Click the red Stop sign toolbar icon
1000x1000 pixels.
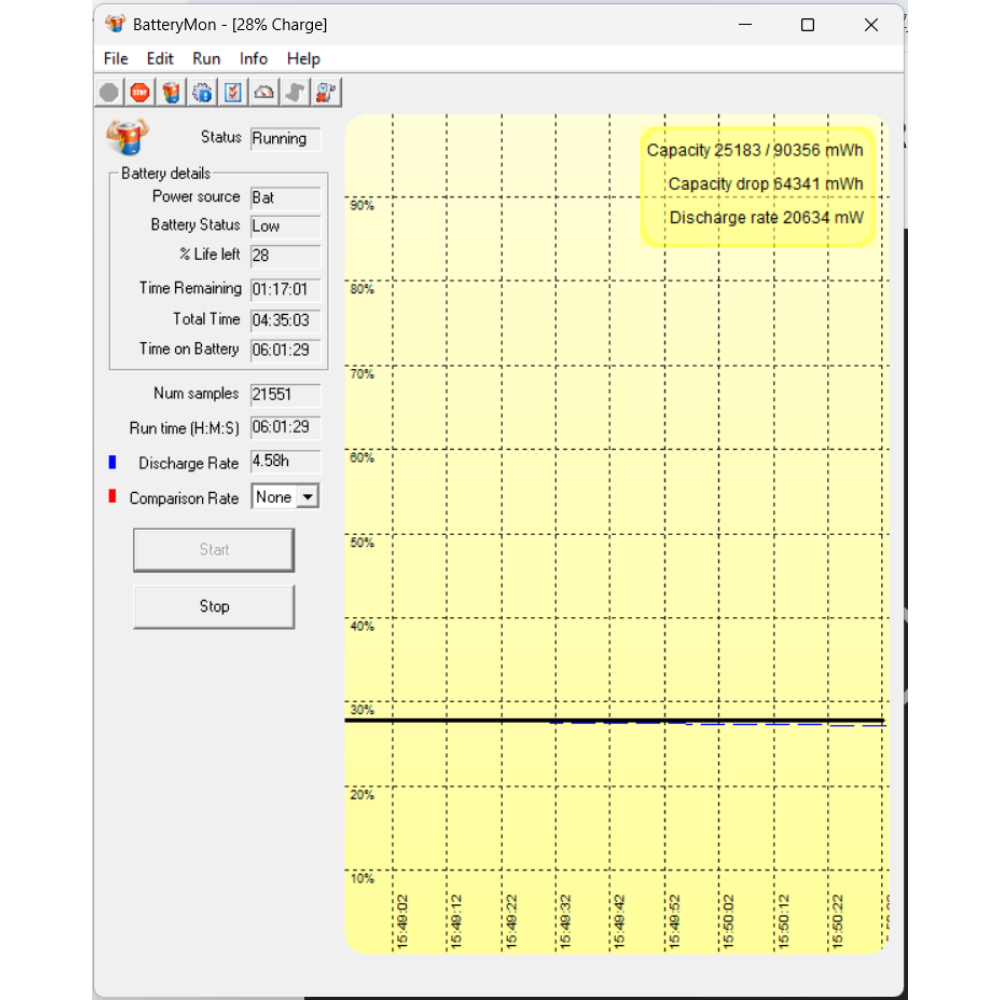tap(140, 93)
